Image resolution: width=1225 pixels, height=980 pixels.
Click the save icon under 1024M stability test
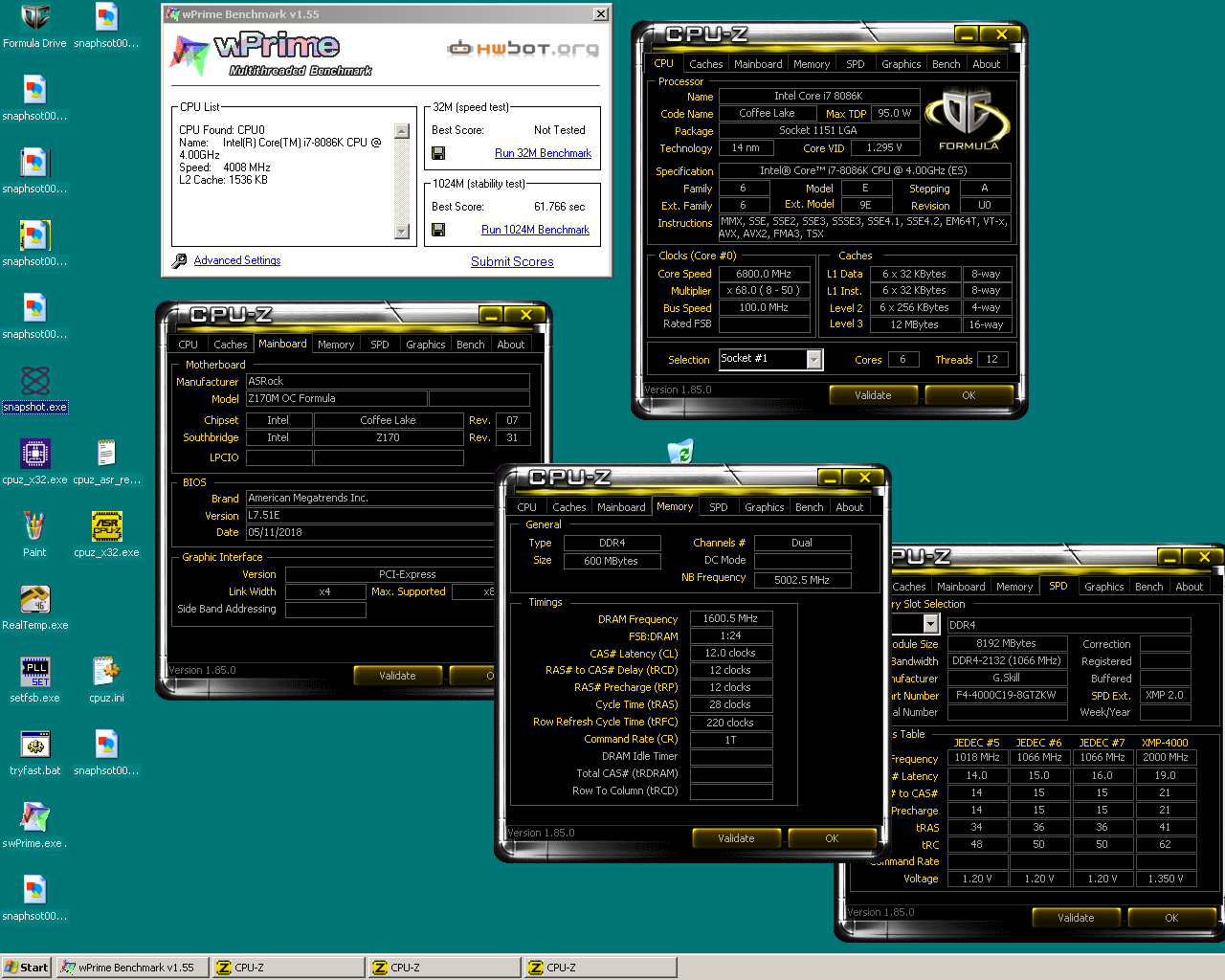[438, 230]
